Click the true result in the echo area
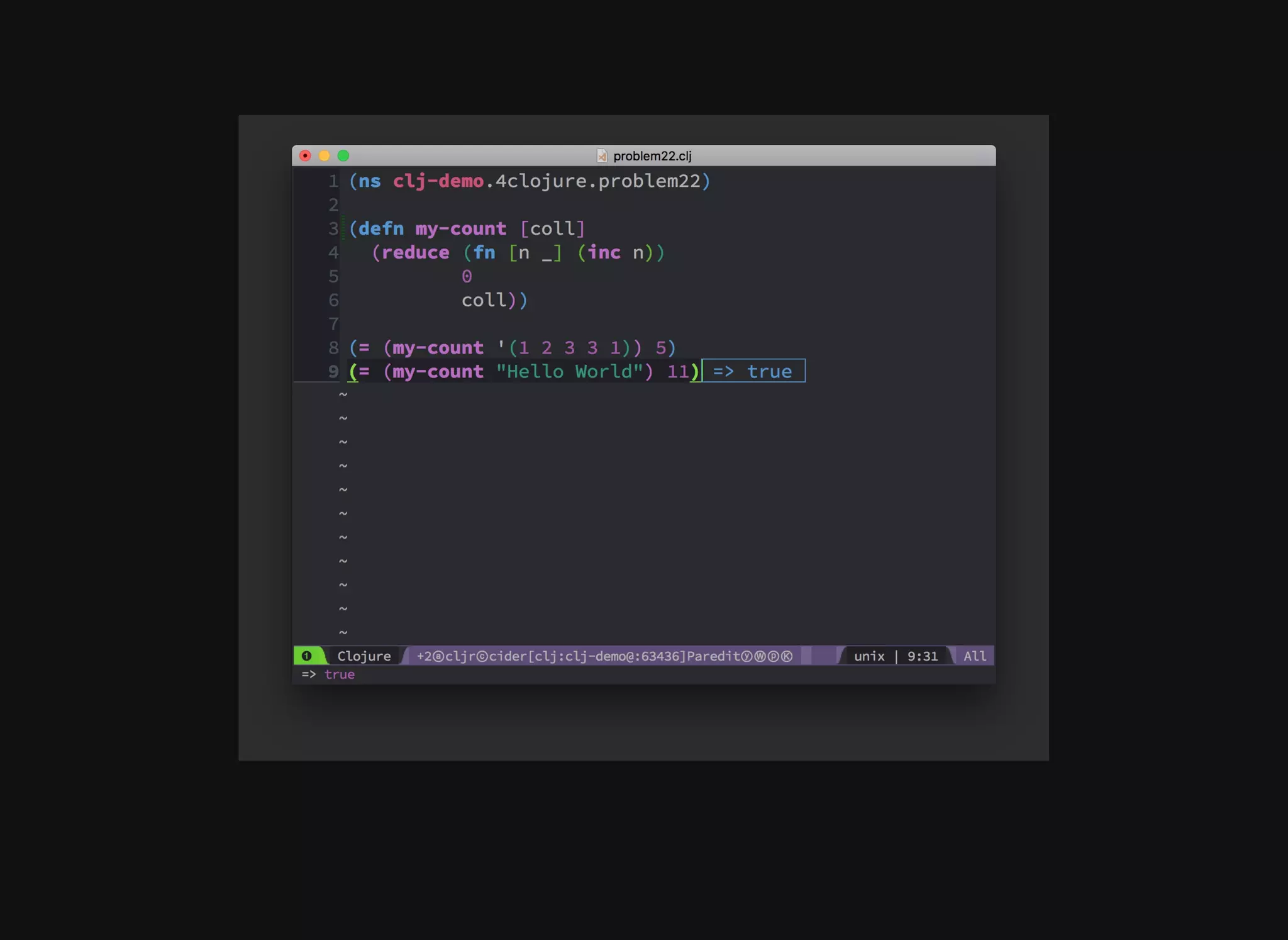 (x=339, y=674)
